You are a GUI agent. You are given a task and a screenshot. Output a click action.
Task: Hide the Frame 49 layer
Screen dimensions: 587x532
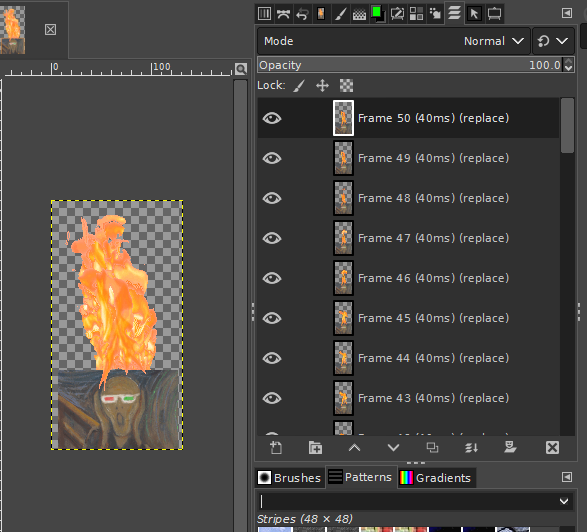point(272,158)
